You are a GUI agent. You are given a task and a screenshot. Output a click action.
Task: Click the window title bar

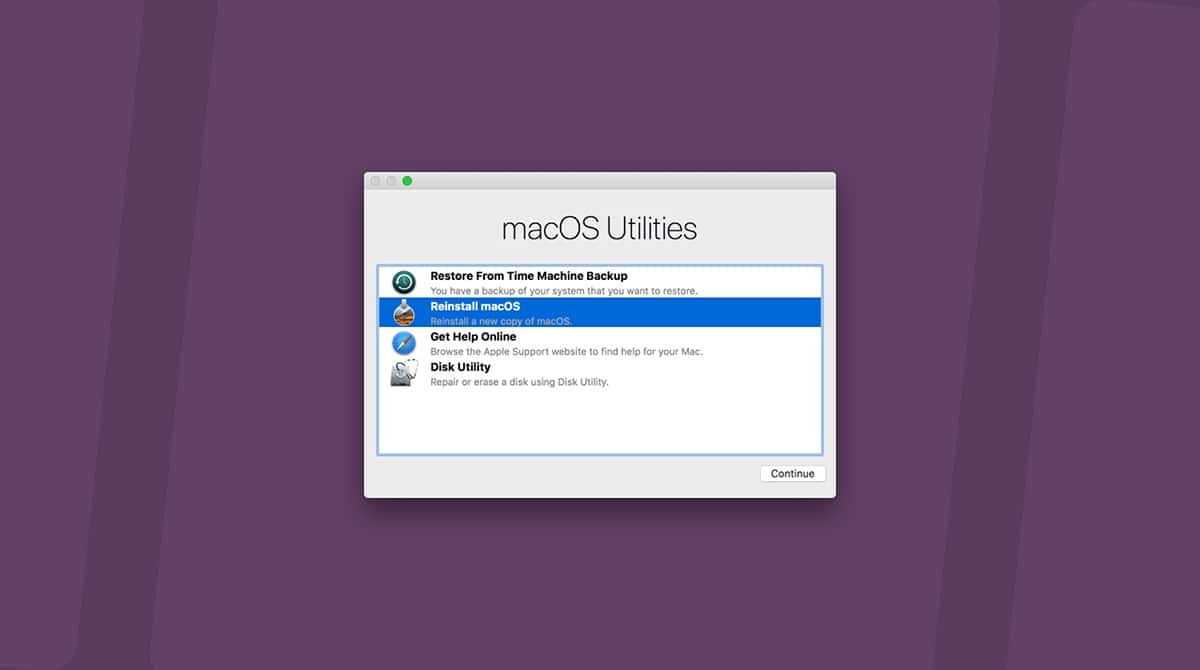click(620, 181)
